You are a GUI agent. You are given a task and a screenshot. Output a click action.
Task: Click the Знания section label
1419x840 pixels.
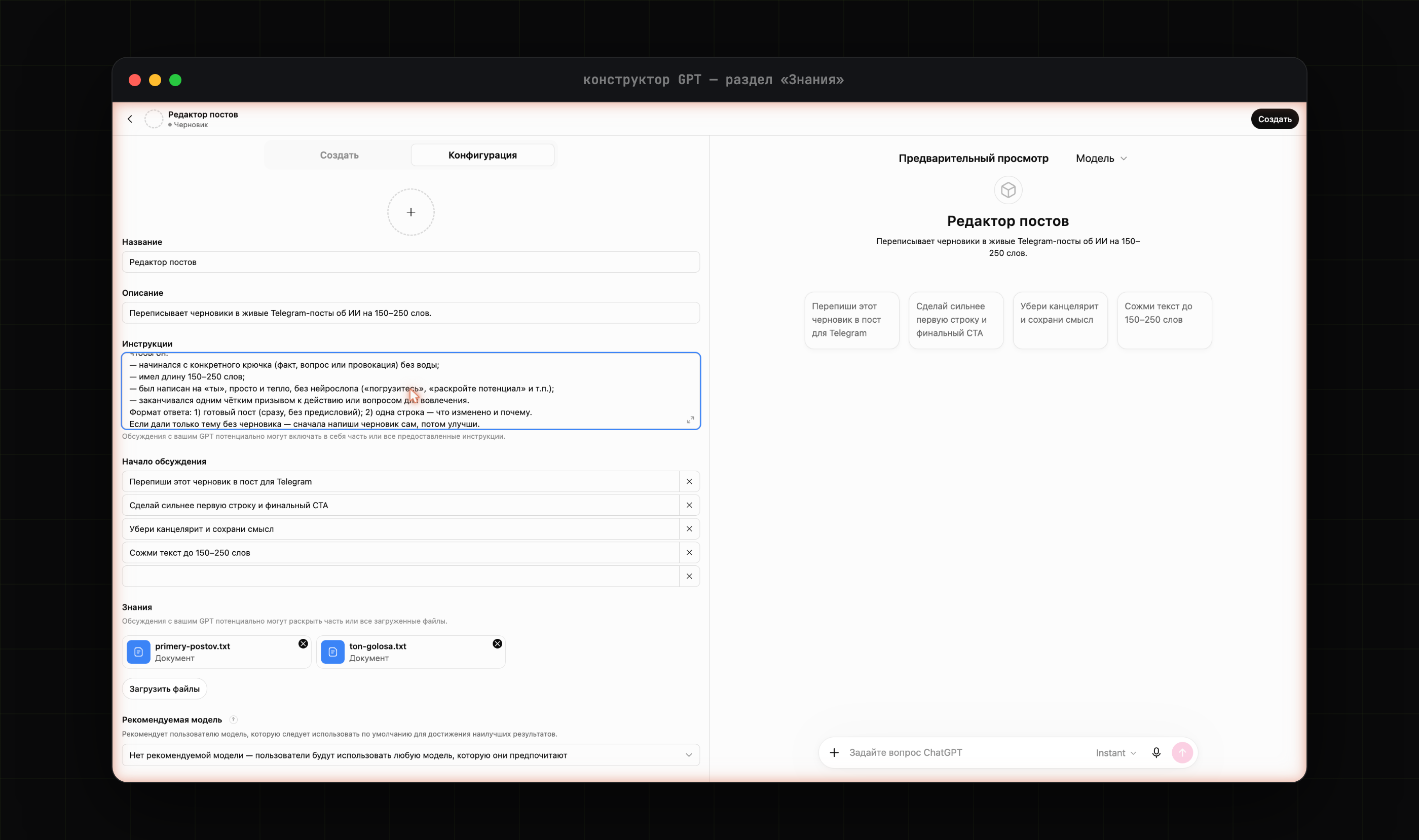coord(137,607)
